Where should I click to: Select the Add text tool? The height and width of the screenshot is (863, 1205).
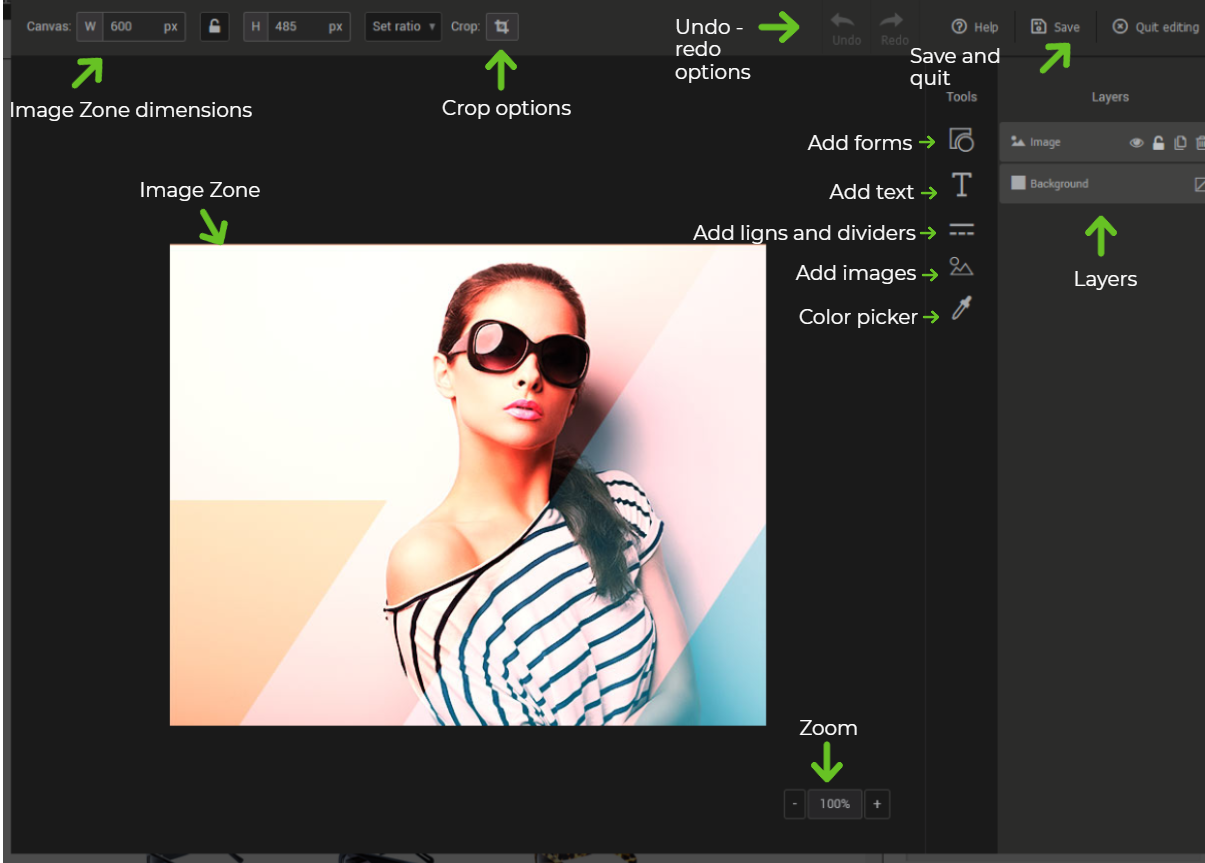(x=961, y=185)
